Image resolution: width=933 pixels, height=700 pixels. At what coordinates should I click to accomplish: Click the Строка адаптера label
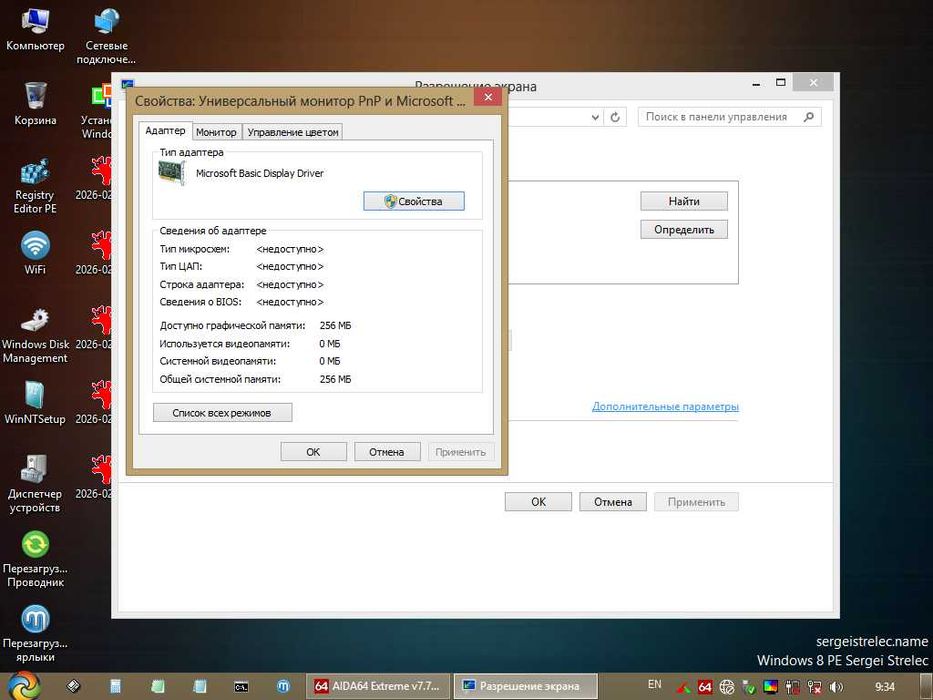(202, 285)
